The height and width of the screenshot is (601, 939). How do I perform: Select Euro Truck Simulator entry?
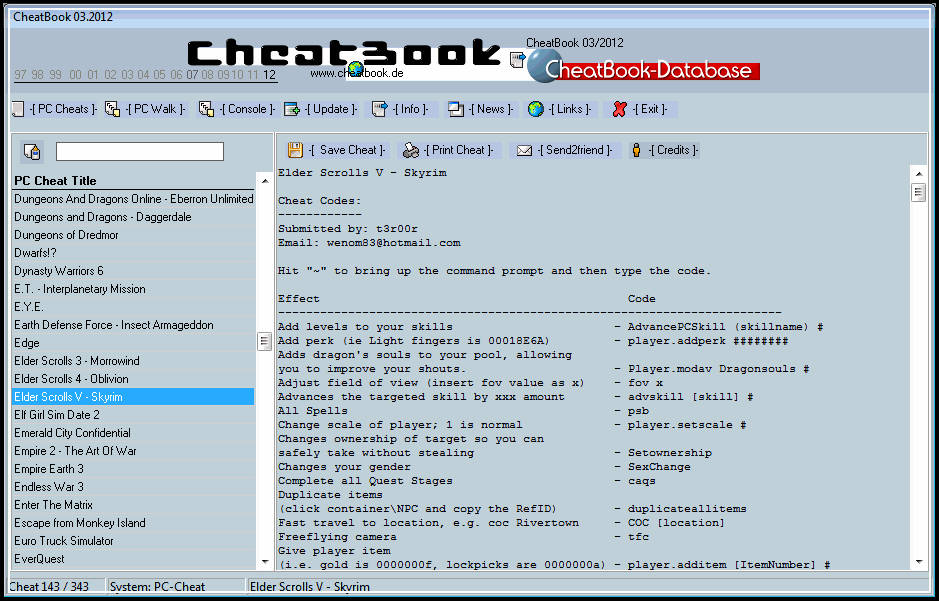pyautogui.click(x=134, y=541)
